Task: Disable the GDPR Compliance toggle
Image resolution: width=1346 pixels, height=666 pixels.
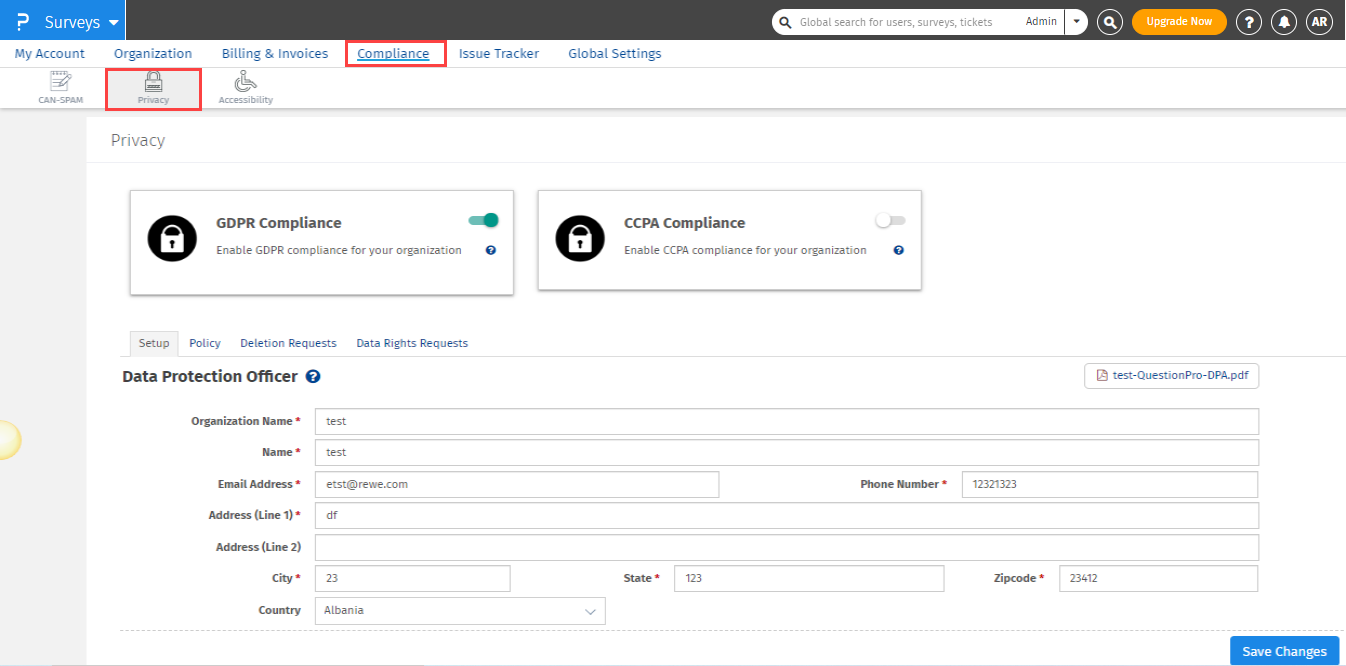Action: [484, 220]
